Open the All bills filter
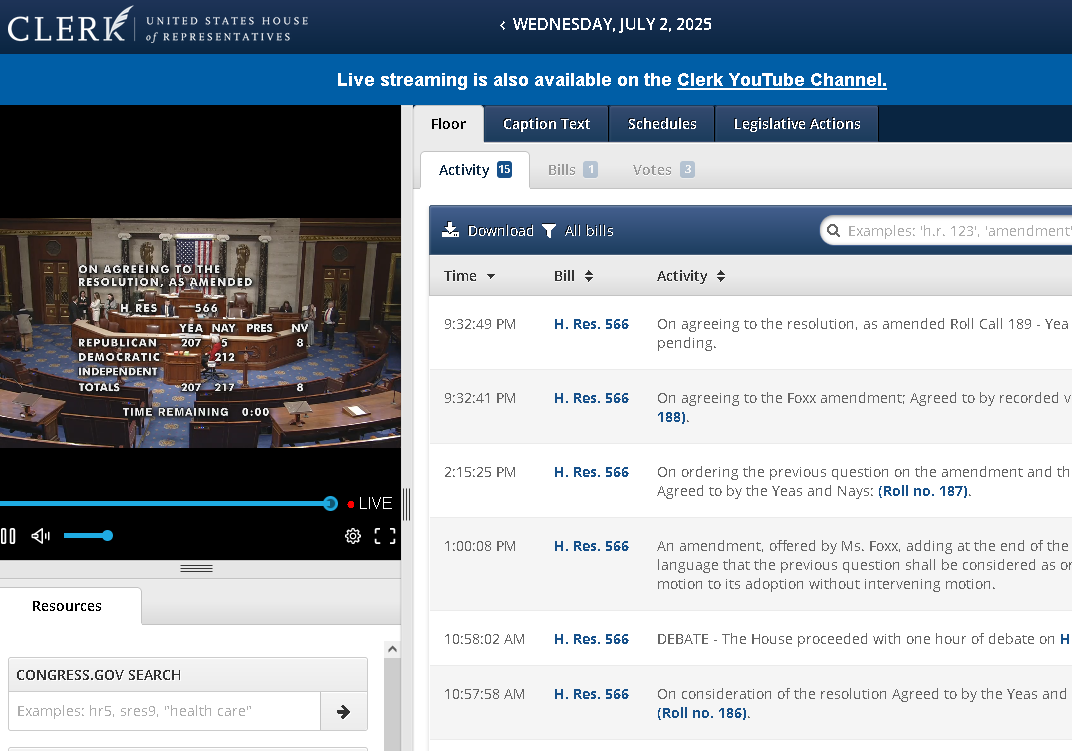 pos(578,230)
